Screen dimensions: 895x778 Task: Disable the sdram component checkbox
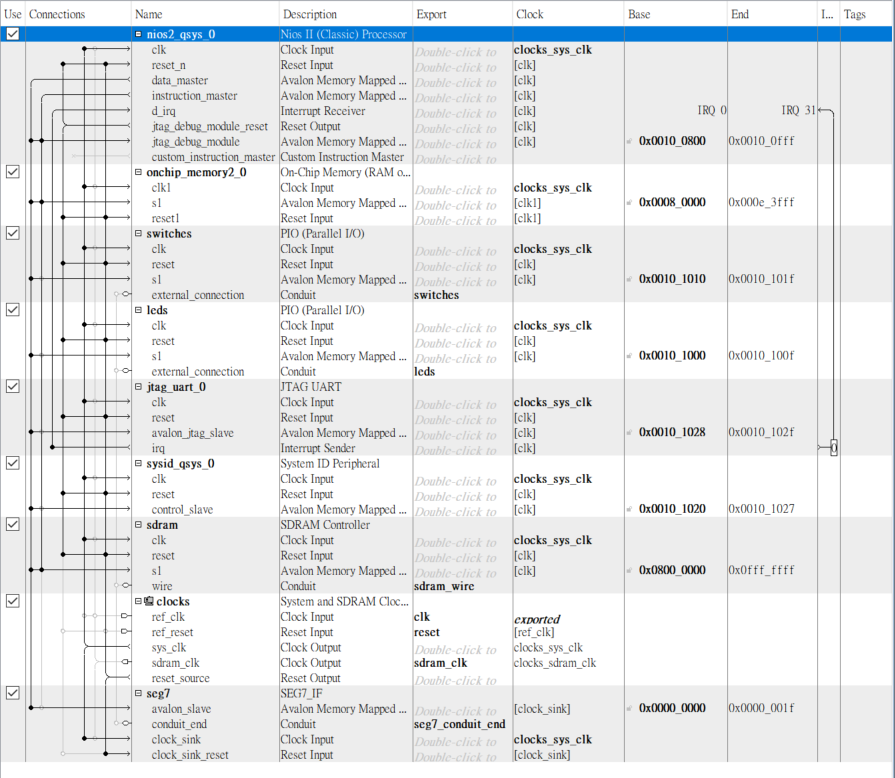[x=13, y=524]
